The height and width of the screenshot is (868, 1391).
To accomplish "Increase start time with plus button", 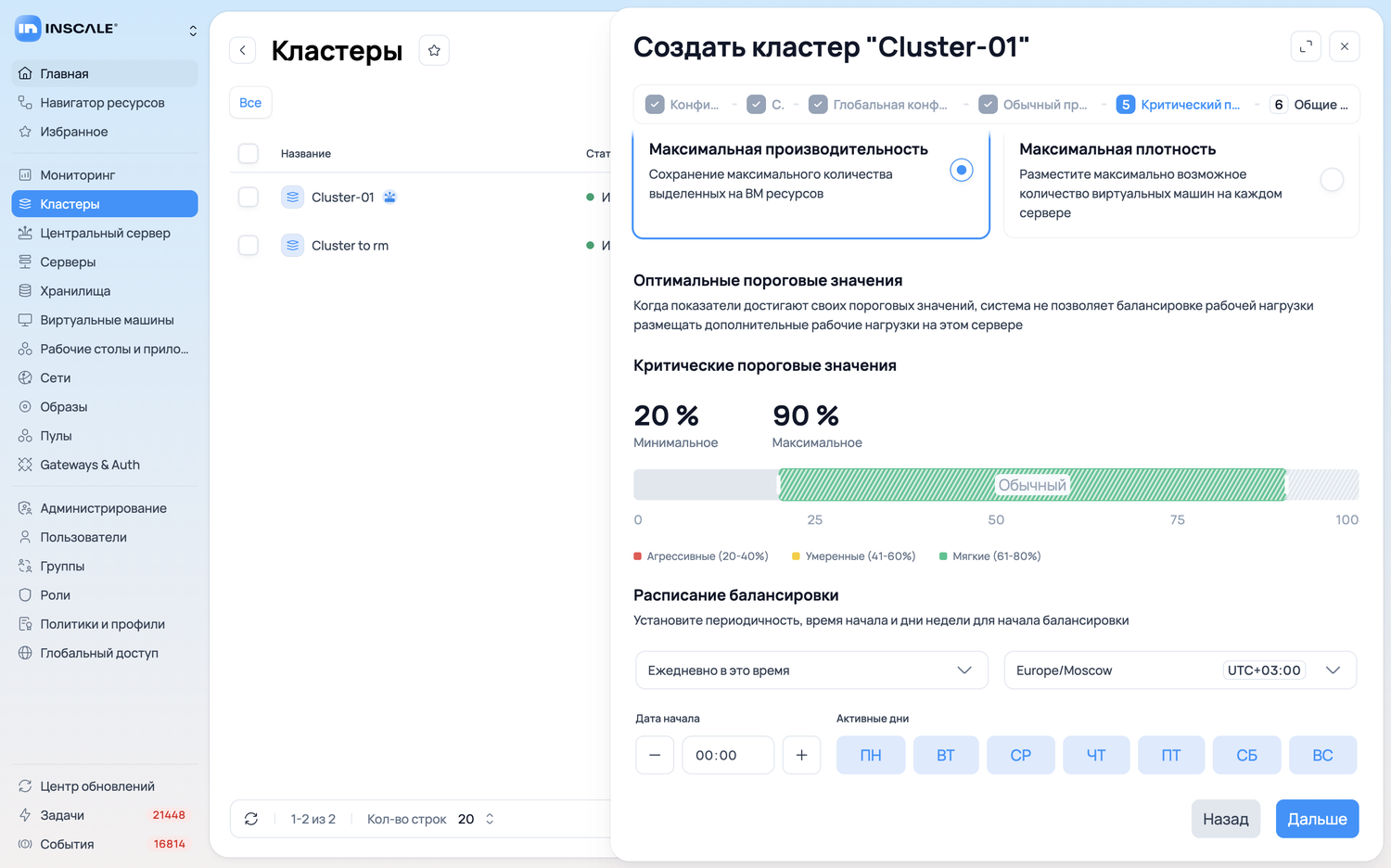I will tap(801, 755).
